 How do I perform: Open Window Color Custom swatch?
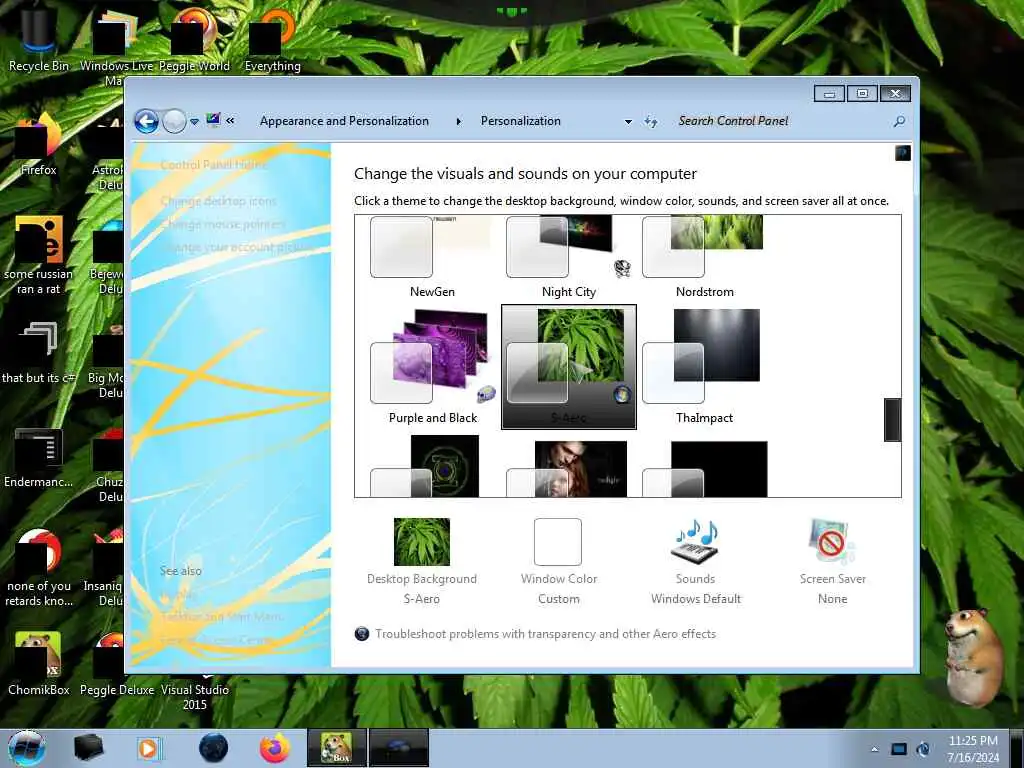(x=558, y=542)
